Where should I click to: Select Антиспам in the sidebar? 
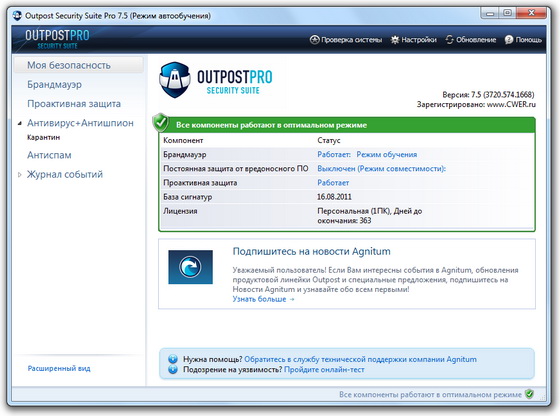49,155
